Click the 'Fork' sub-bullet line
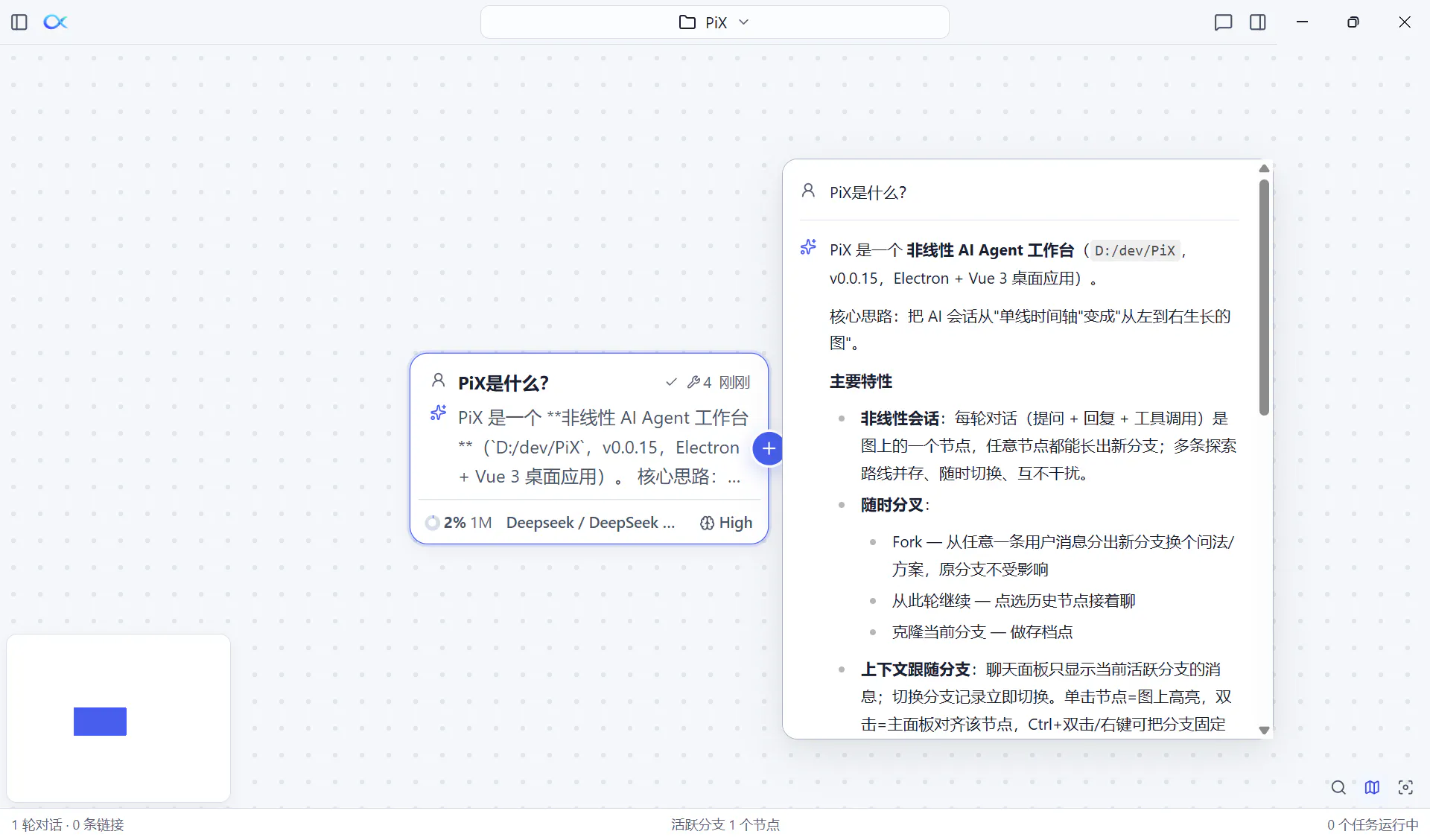The height and width of the screenshot is (840, 1430). click(x=1063, y=556)
